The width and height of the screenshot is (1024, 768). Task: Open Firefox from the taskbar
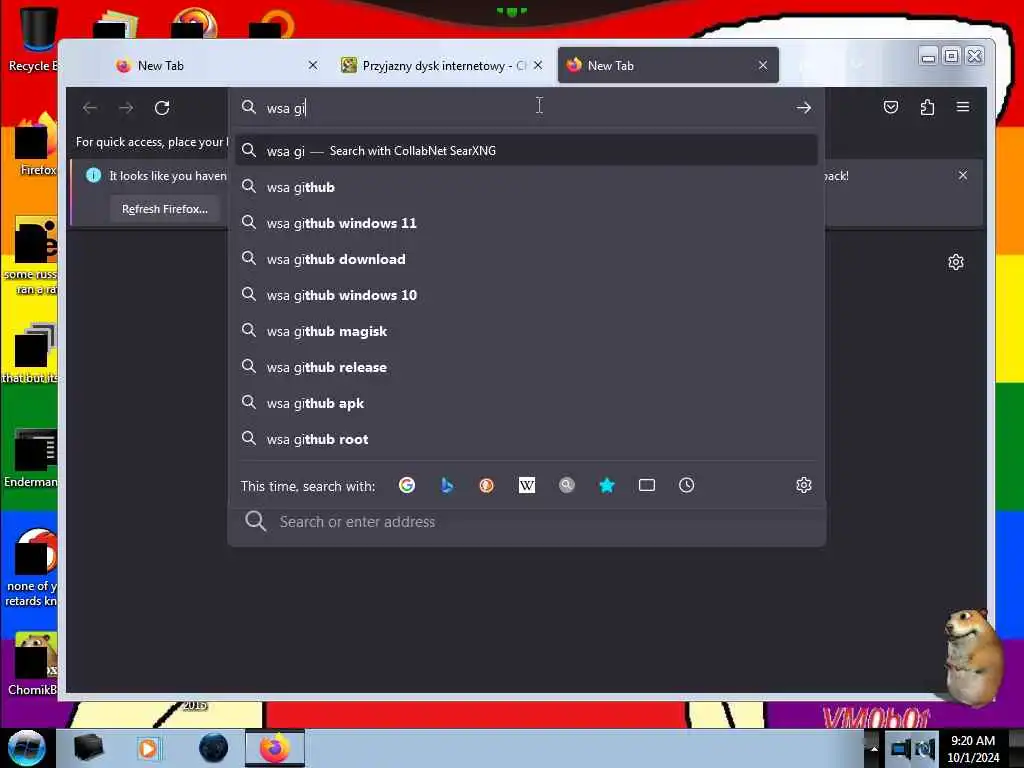pos(275,748)
